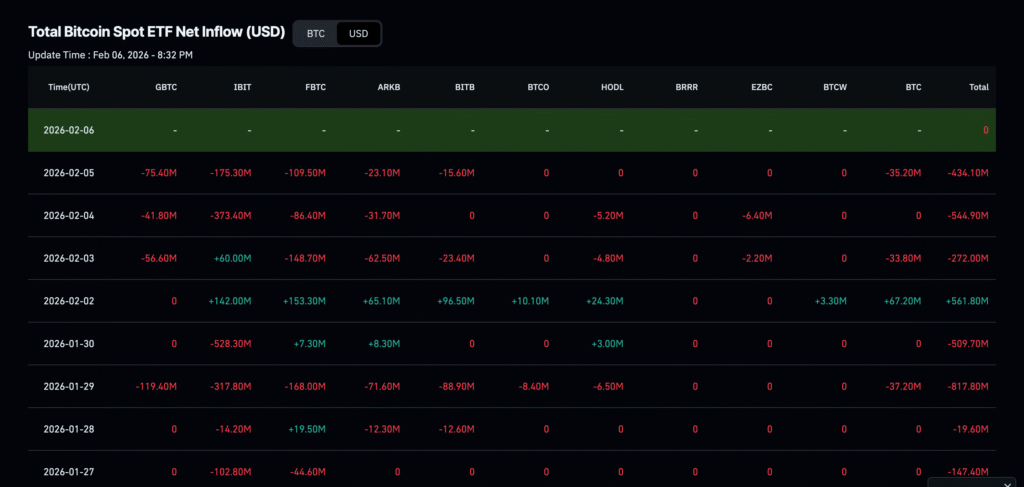Click the BITB column header

(464, 87)
